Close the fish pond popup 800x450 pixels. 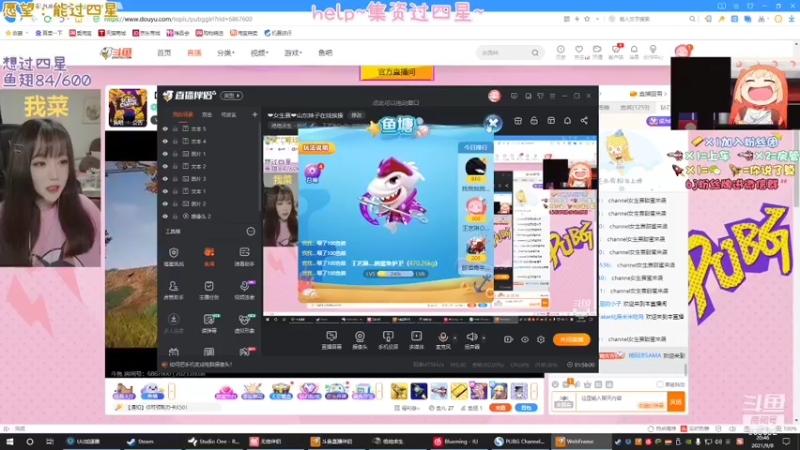point(493,123)
